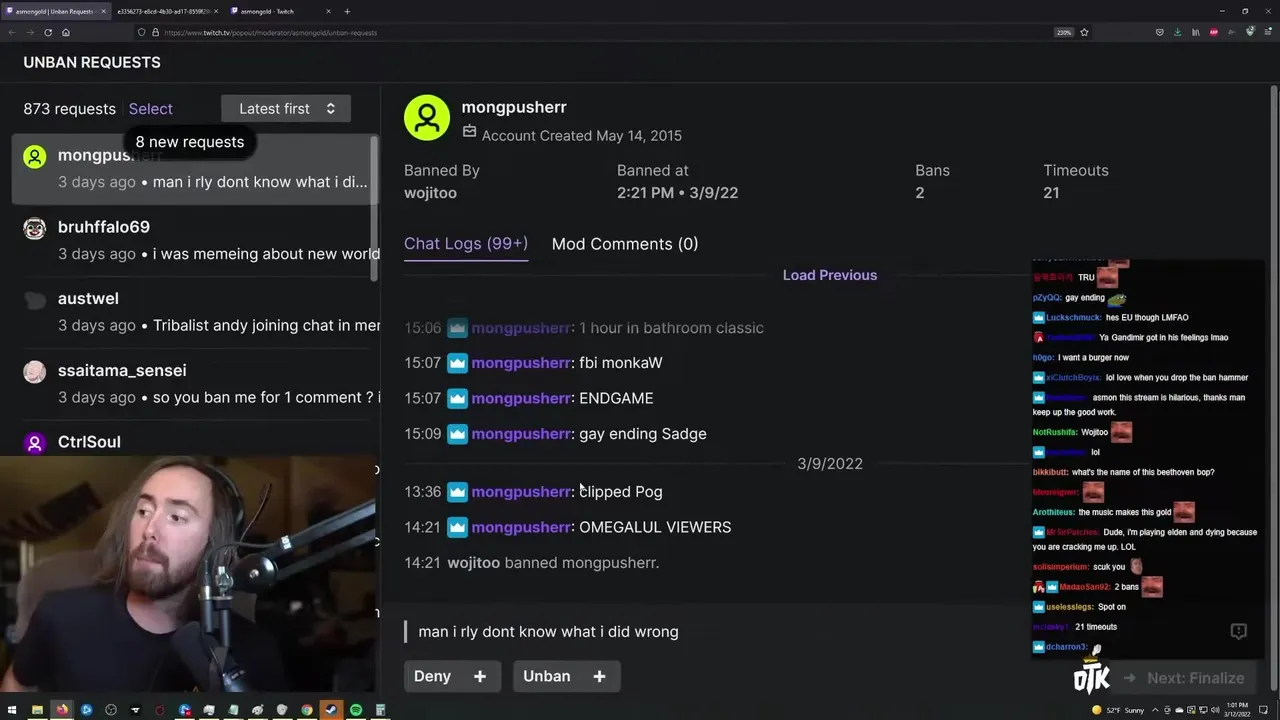Click the browser reload icon
The height and width of the screenshot is (720, 1280).
pos(47,32)
